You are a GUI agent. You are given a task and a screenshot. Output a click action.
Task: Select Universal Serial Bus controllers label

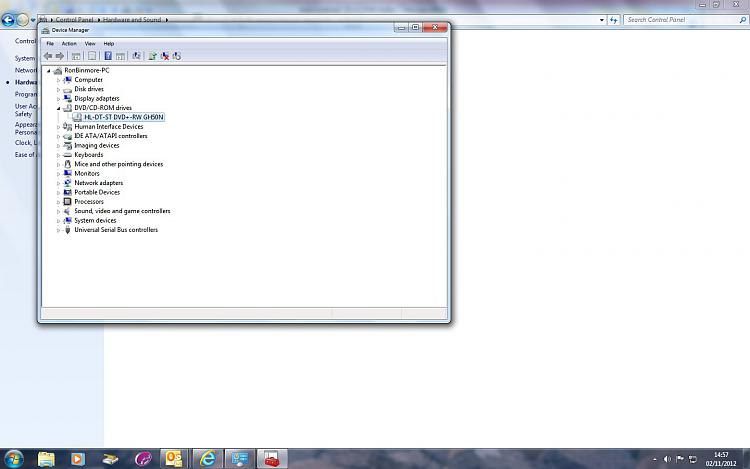point(116,230)
